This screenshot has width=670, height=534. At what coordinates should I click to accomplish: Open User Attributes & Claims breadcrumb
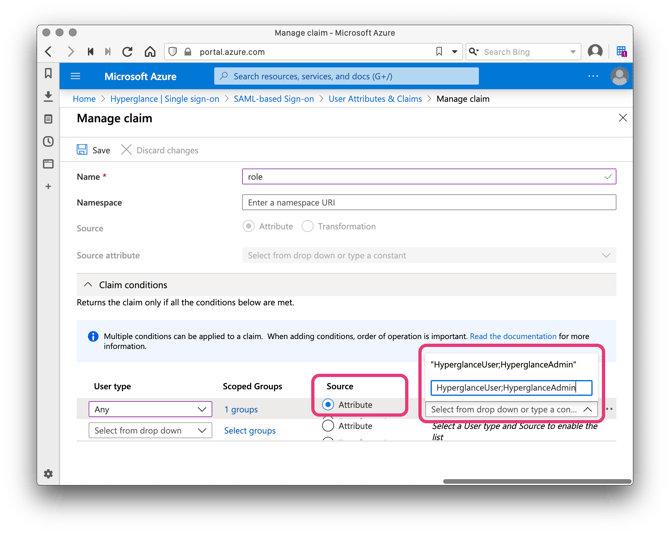point(375,99)
